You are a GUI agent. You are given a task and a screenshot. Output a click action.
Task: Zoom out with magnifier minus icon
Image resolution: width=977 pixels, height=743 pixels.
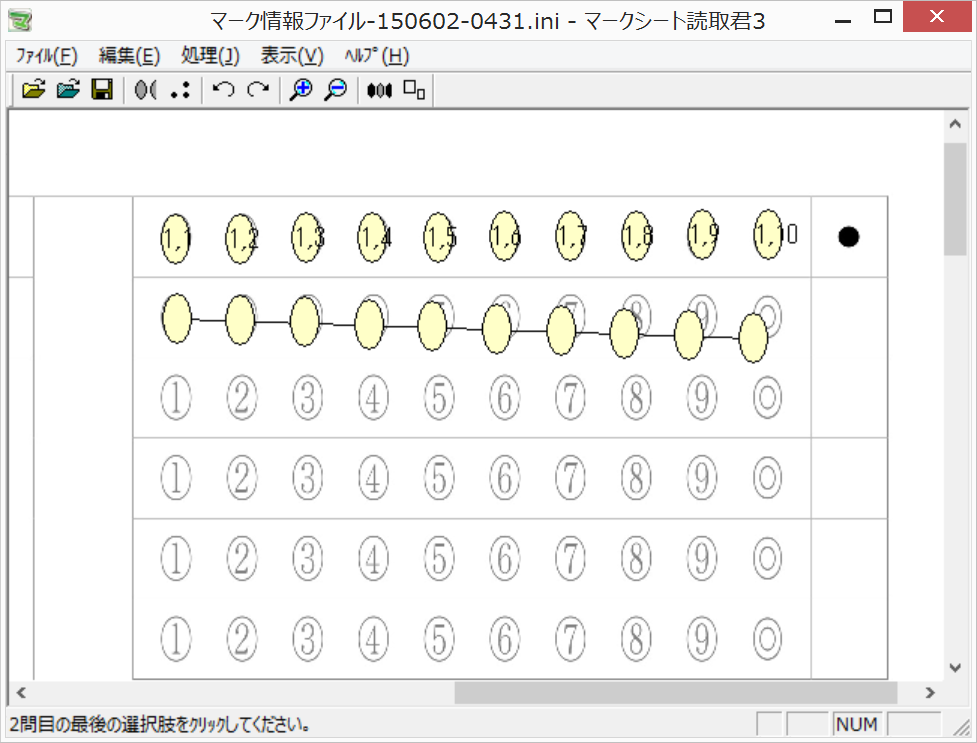[x=336, y=90]
